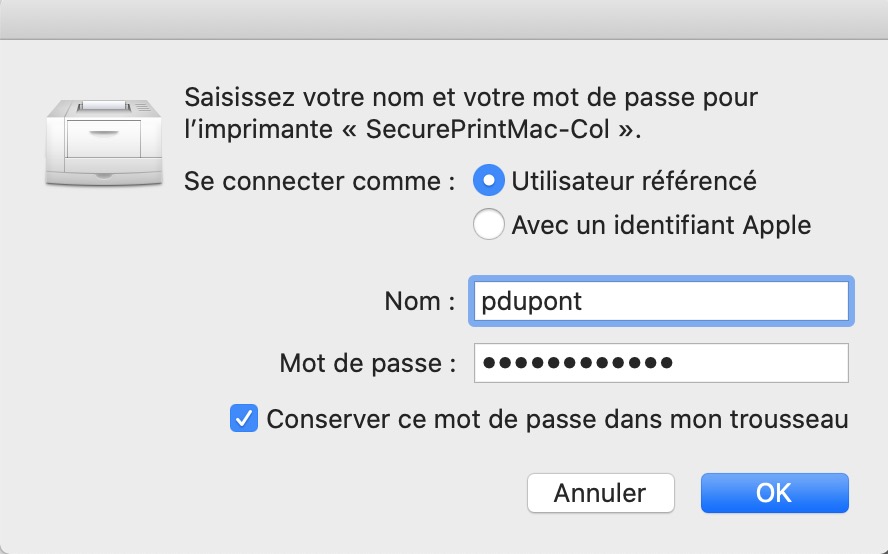This screenshot has height=554, width=888.
Task: Click the 'Avec un identifiant Apple' label text
Action: (x=660, y=225)
